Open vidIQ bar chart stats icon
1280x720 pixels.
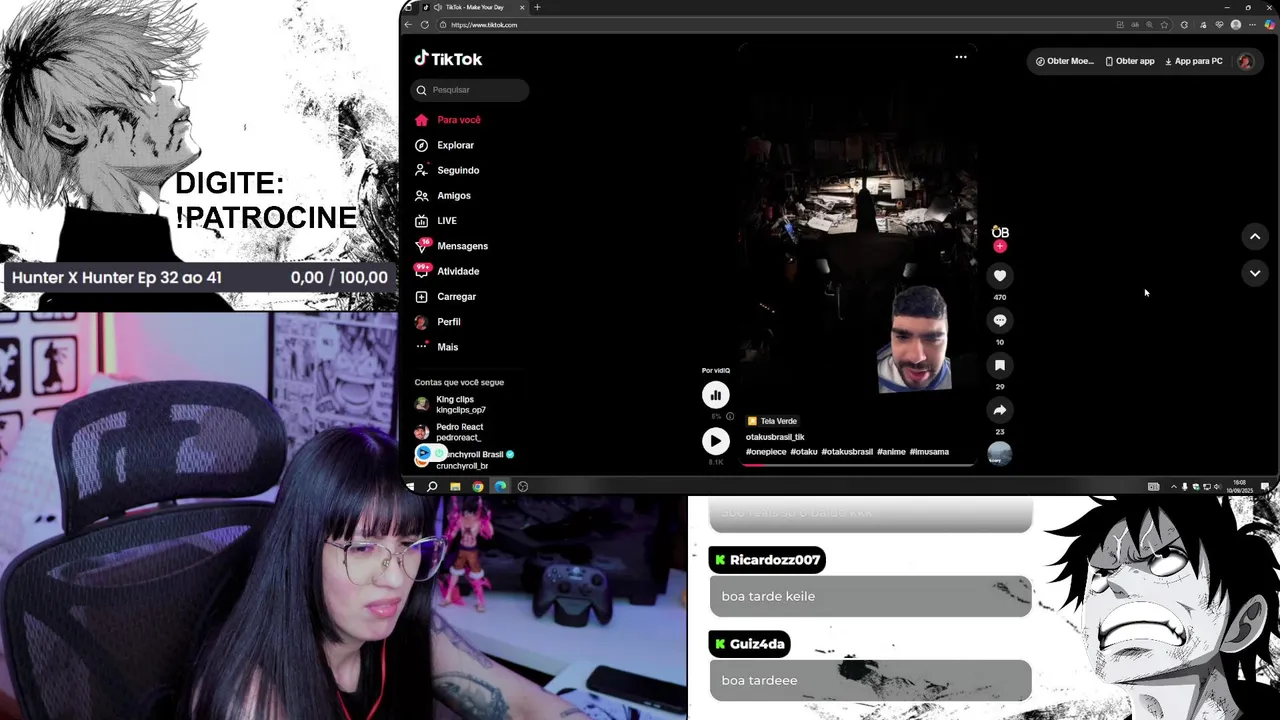pyautogui.click(x=715, y=395)
